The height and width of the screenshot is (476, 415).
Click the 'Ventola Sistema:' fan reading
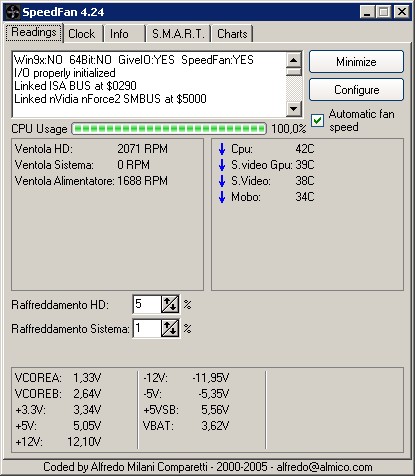point(82,165)
